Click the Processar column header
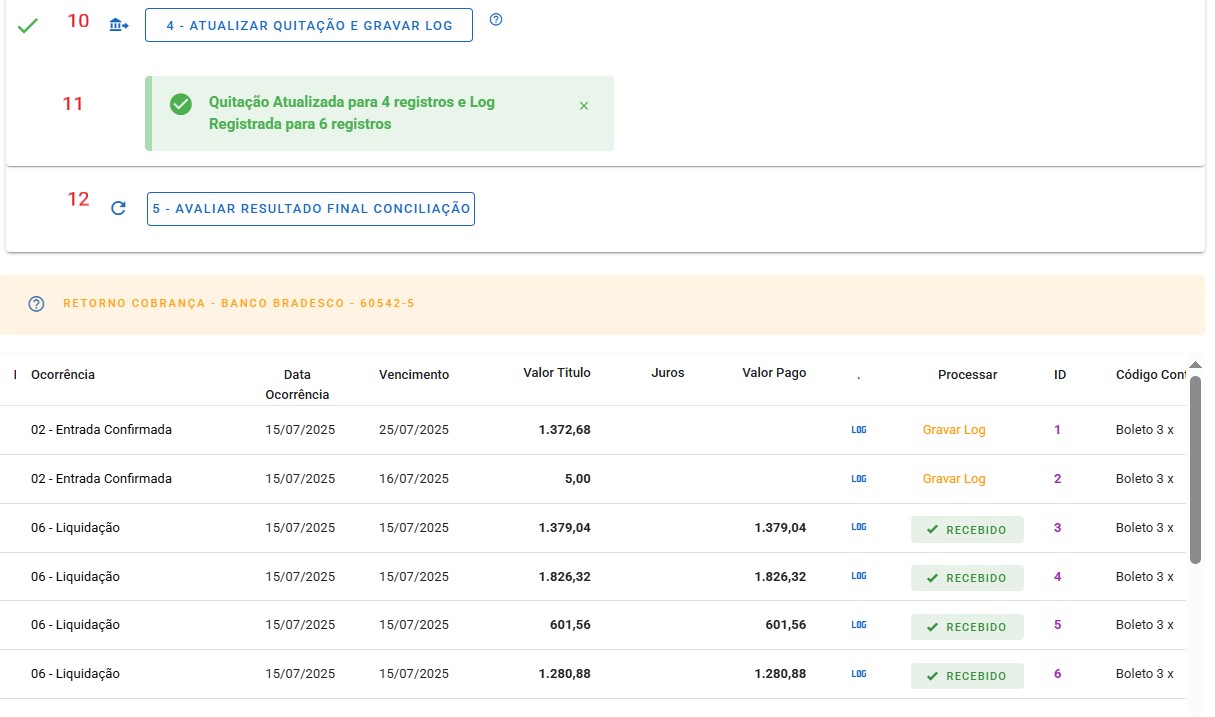Viewport: 1215px width, 717px height. pyautogui.click(x=967, y=375)
